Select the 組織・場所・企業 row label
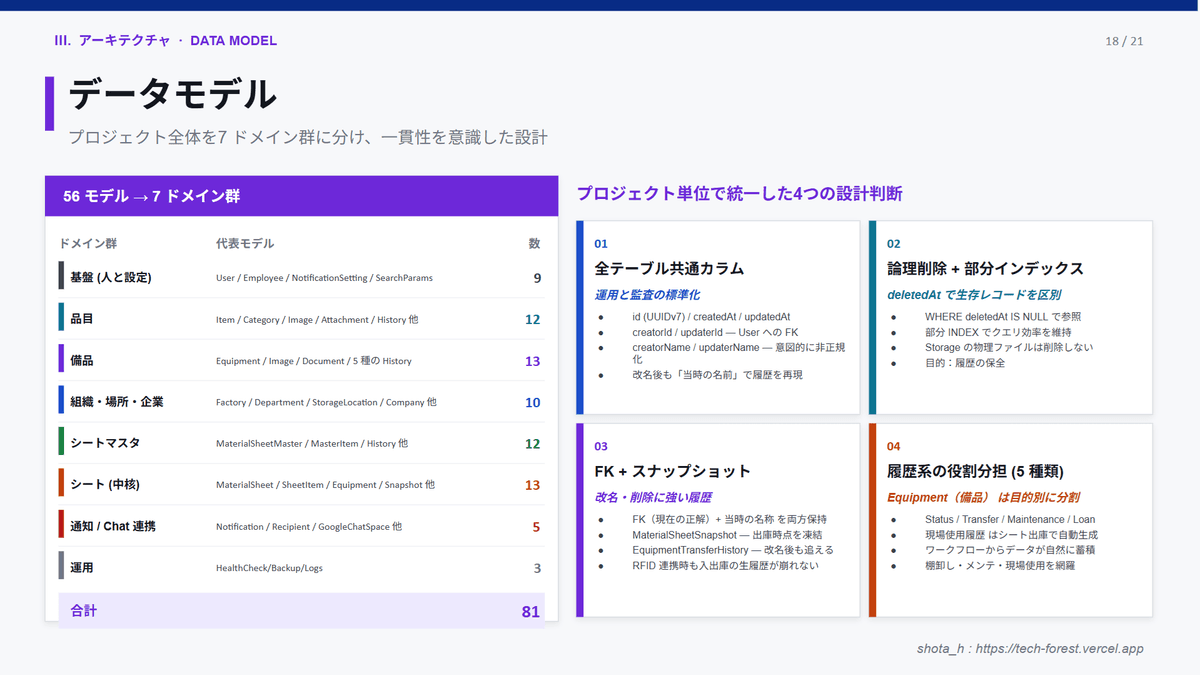The width and height of the screenshot is (1200, 675). (x=117, y=402)
